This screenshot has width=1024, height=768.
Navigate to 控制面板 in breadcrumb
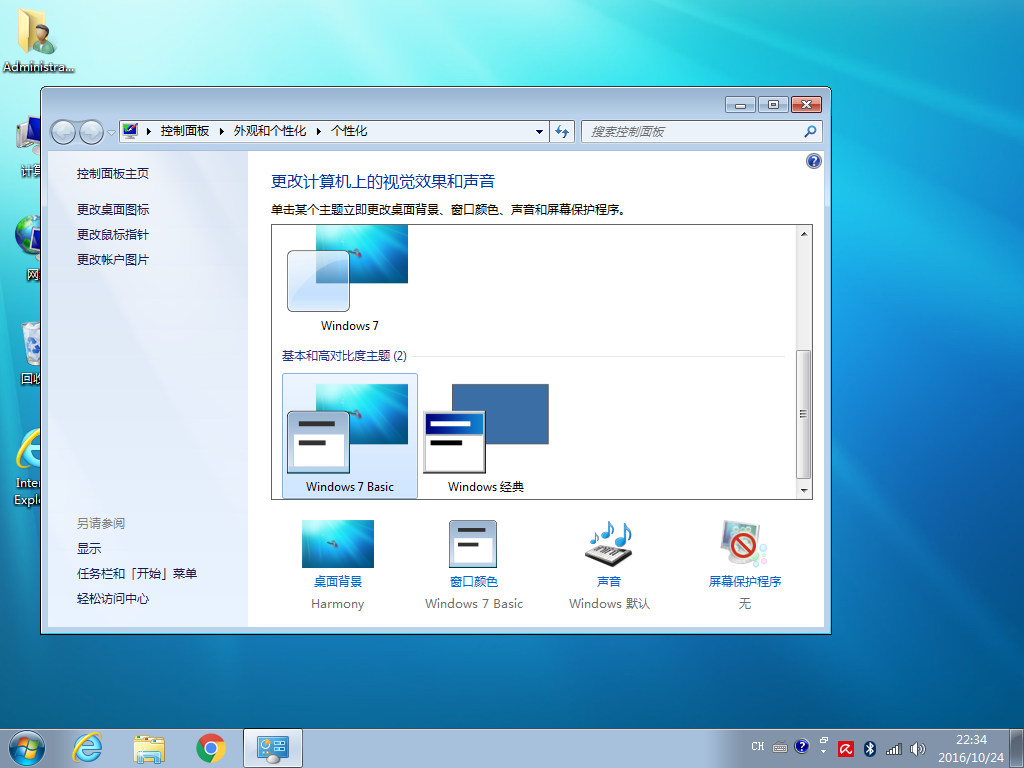(x=185, y=131)
